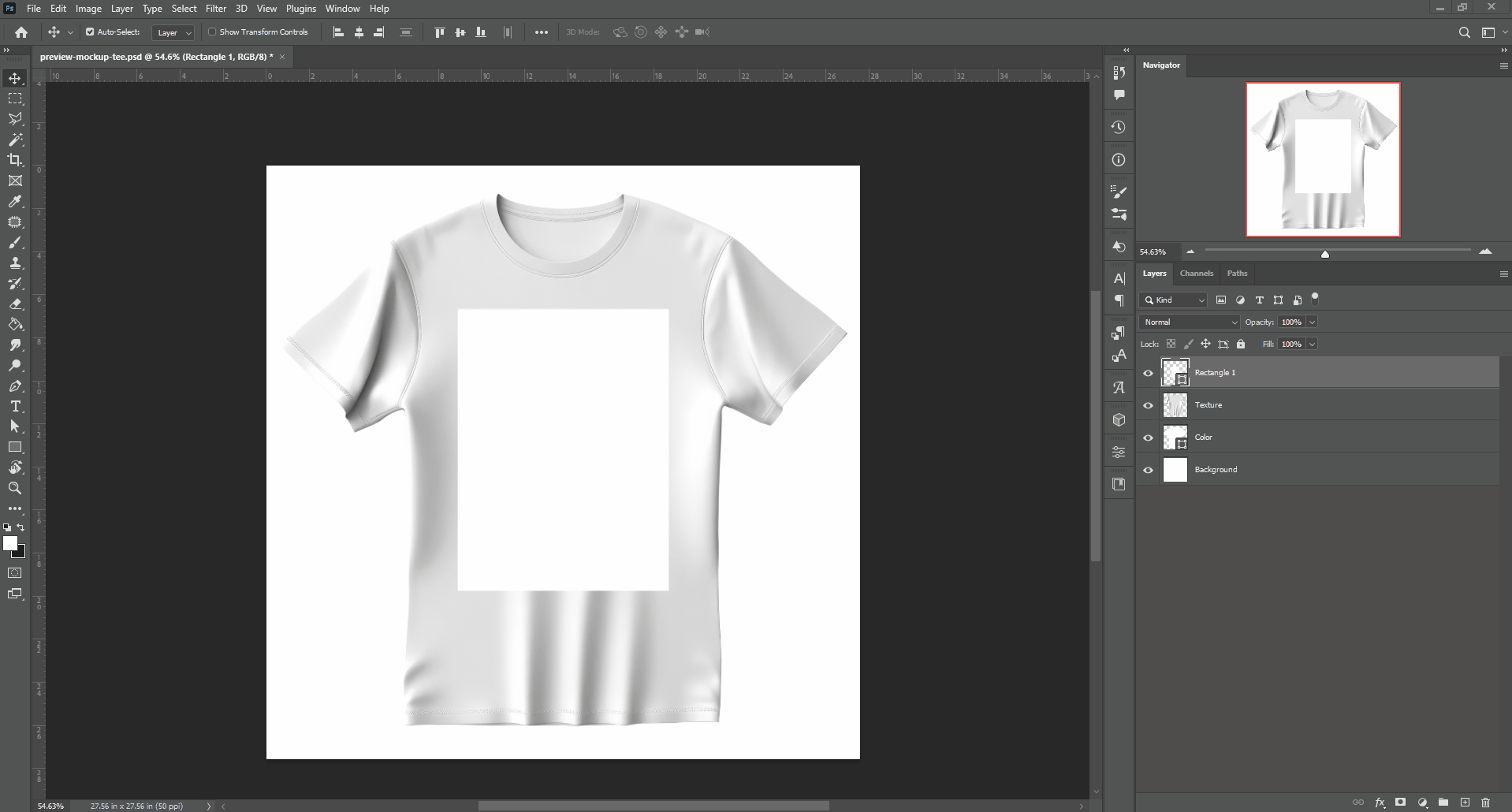Expand the layer filter Kind dropdown
The width and height of the screenshot is (1512, 812).
(1173, 300)
